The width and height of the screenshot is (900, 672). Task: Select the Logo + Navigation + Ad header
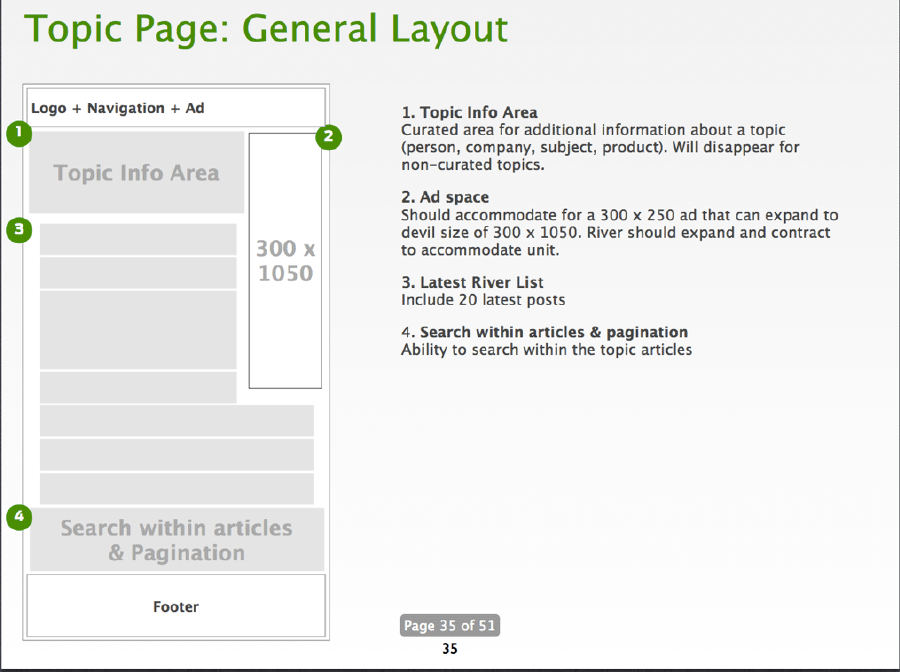[175, 107]
